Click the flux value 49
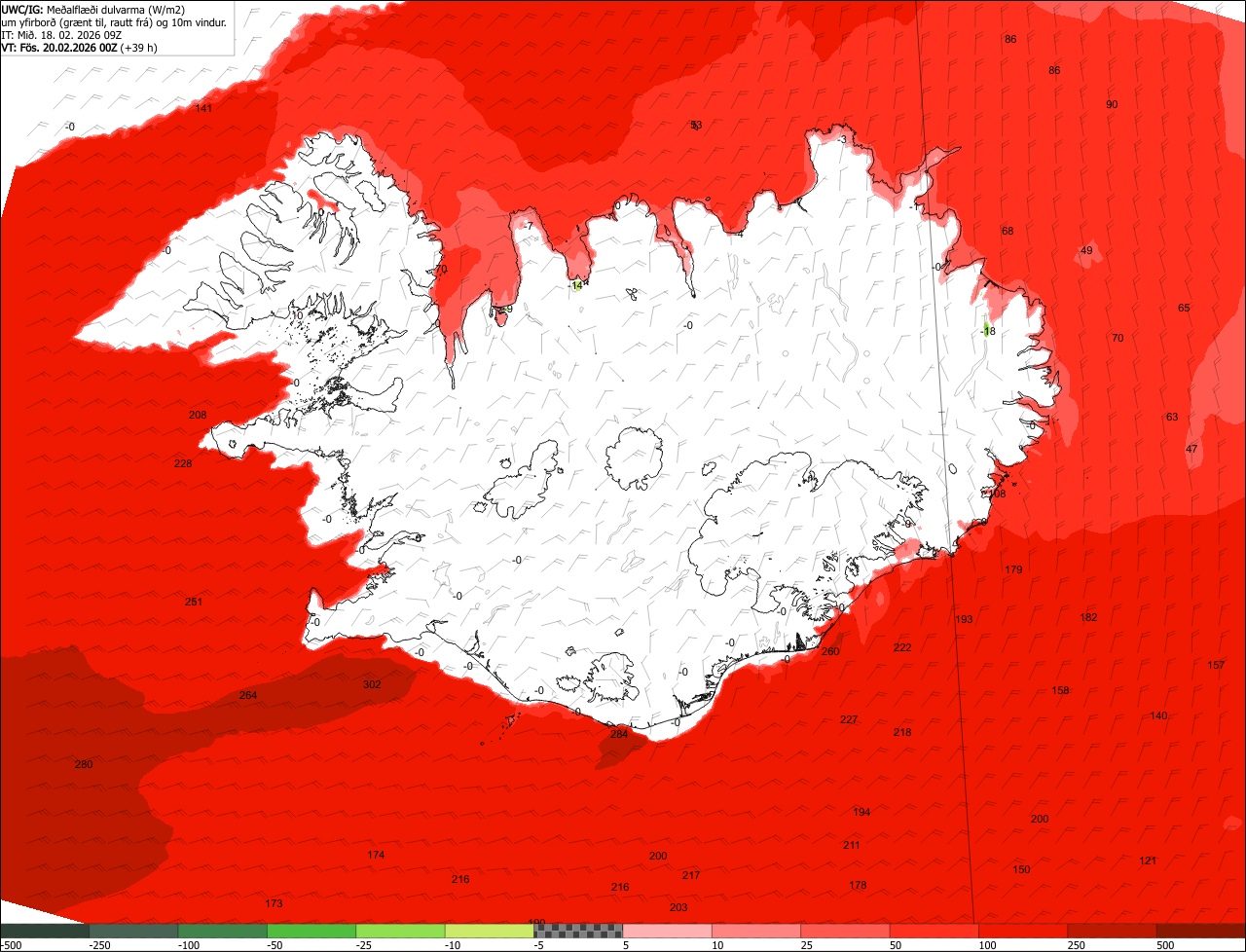The image size is (1246, 952). click(x=1086, y=250)
